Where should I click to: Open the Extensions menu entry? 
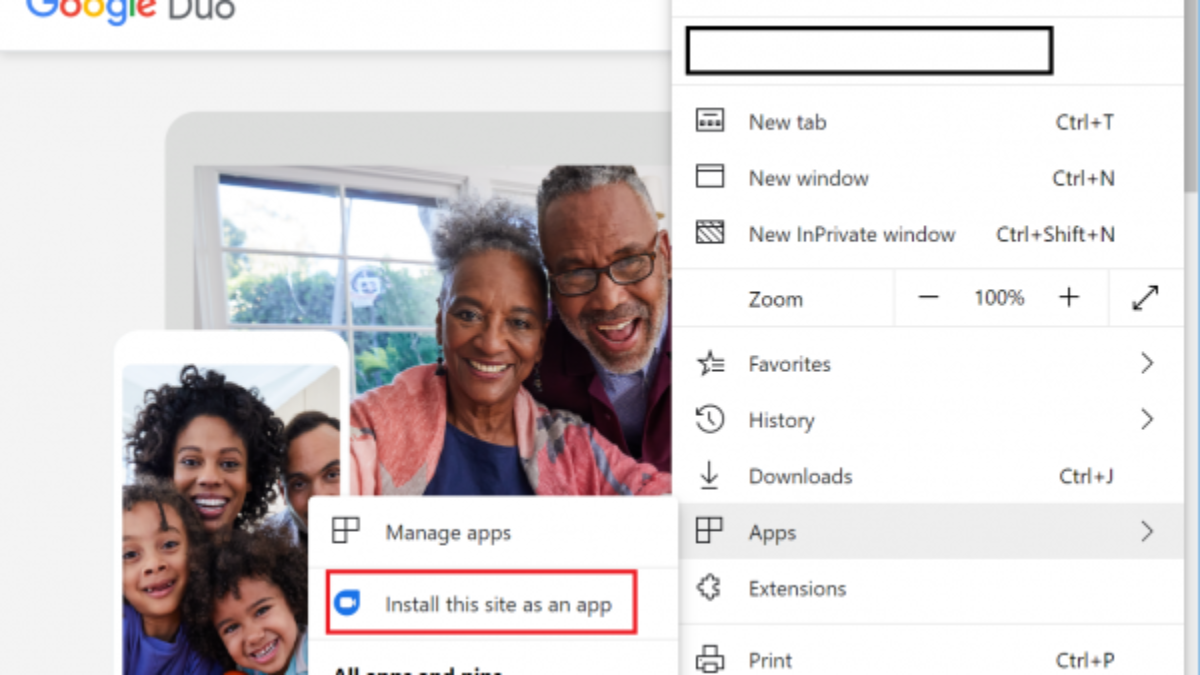(929, 588)
